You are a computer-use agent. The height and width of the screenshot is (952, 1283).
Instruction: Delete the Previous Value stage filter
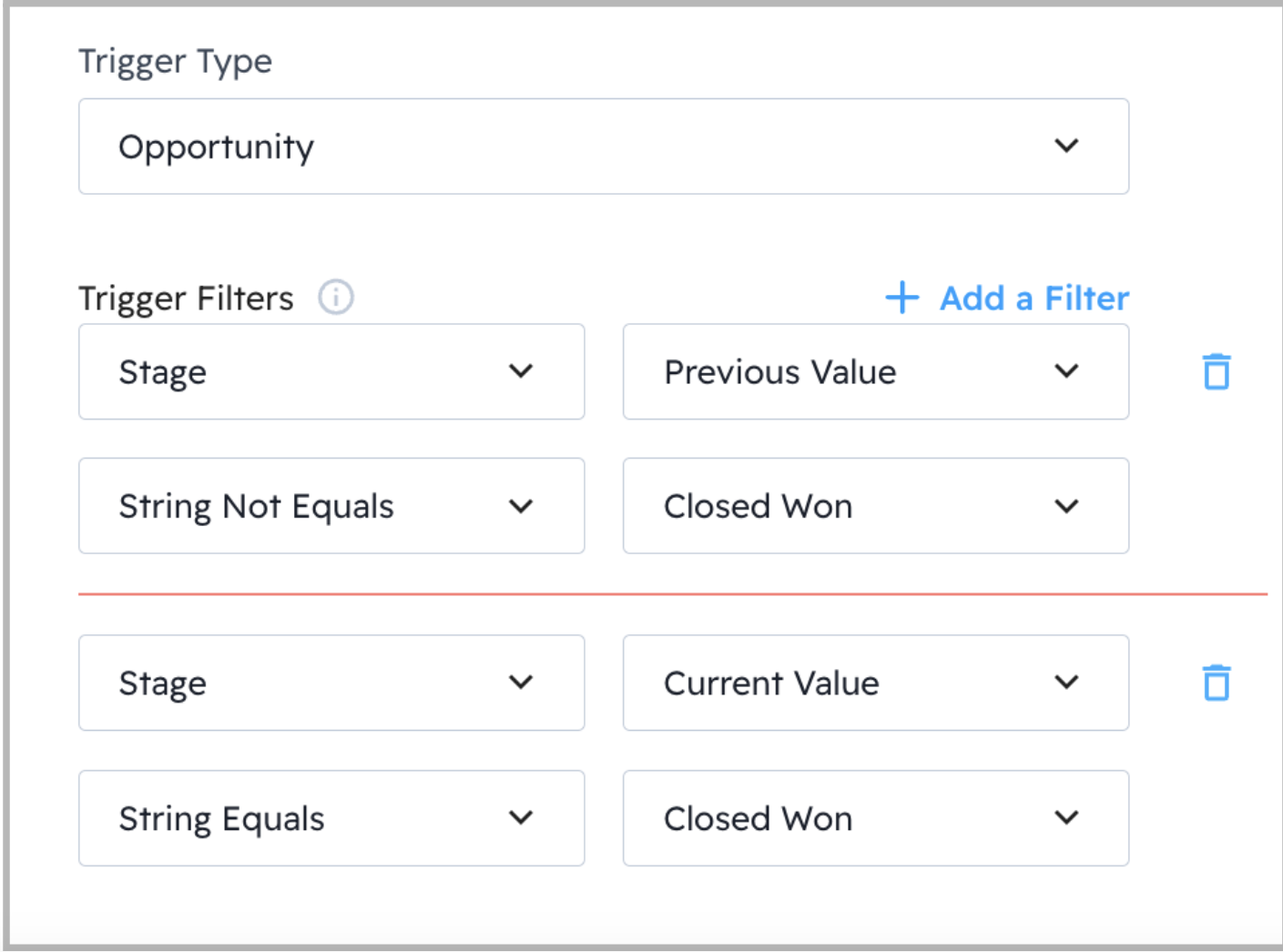(x=1217, y=371)
